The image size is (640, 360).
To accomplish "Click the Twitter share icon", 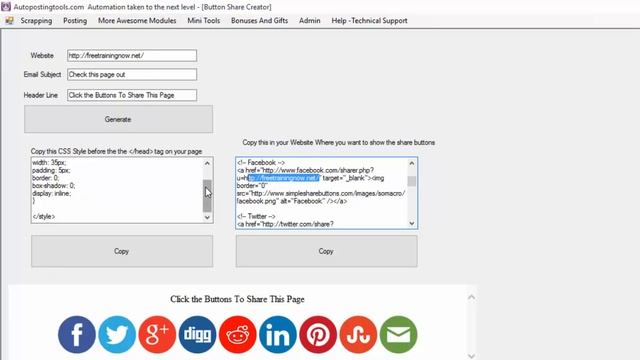I will [117, 334].
